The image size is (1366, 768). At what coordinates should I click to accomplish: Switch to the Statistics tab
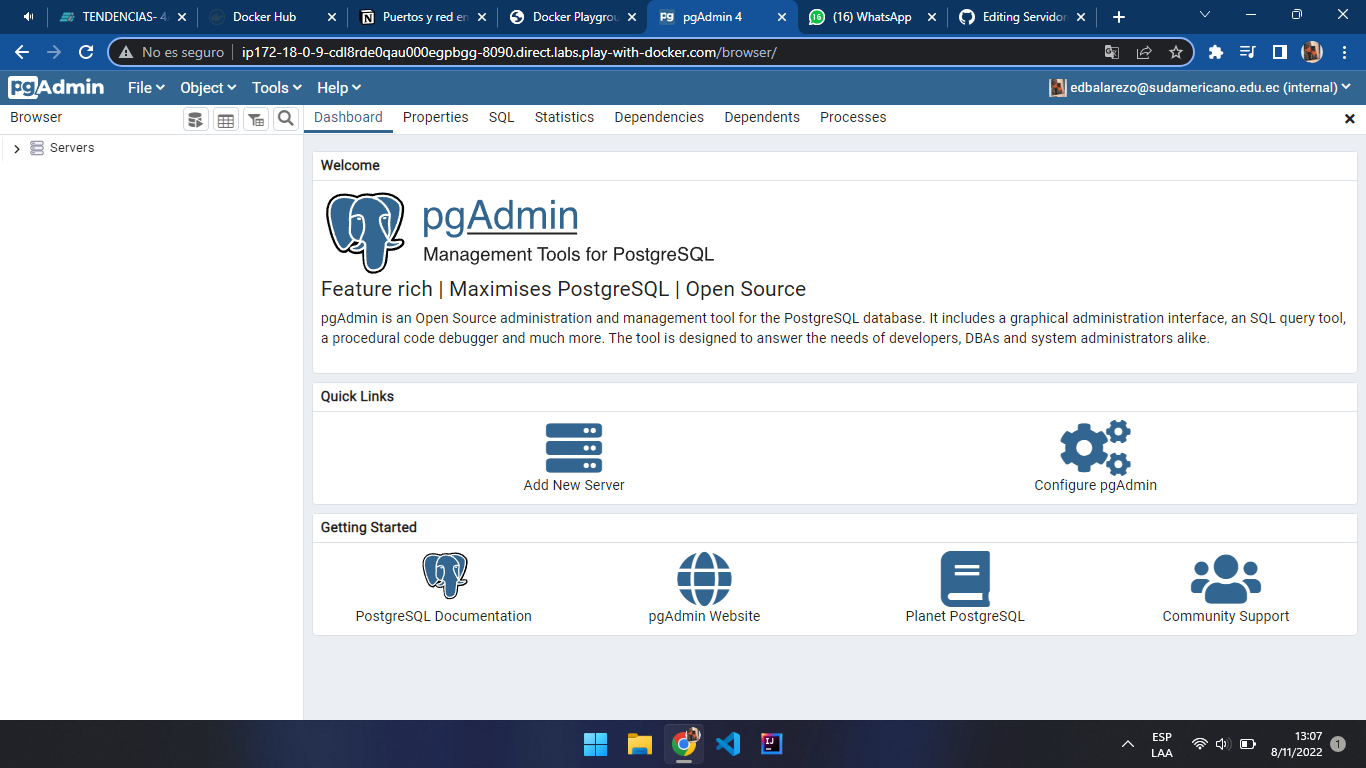[564, 117]
